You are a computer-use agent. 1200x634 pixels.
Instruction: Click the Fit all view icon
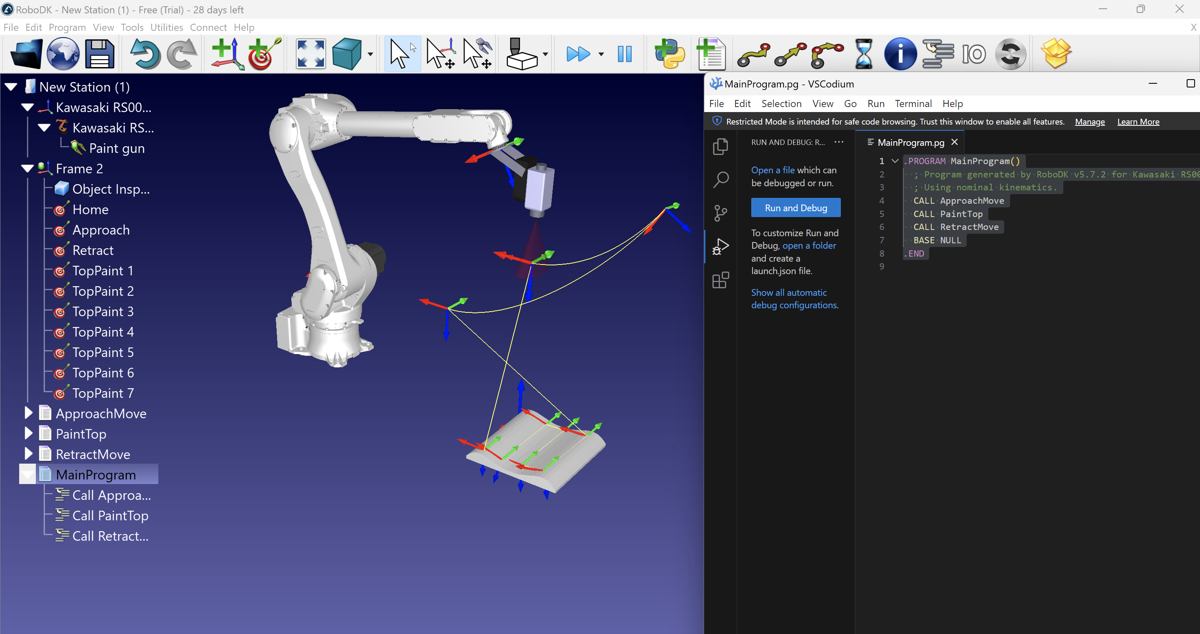coord(311,54)
